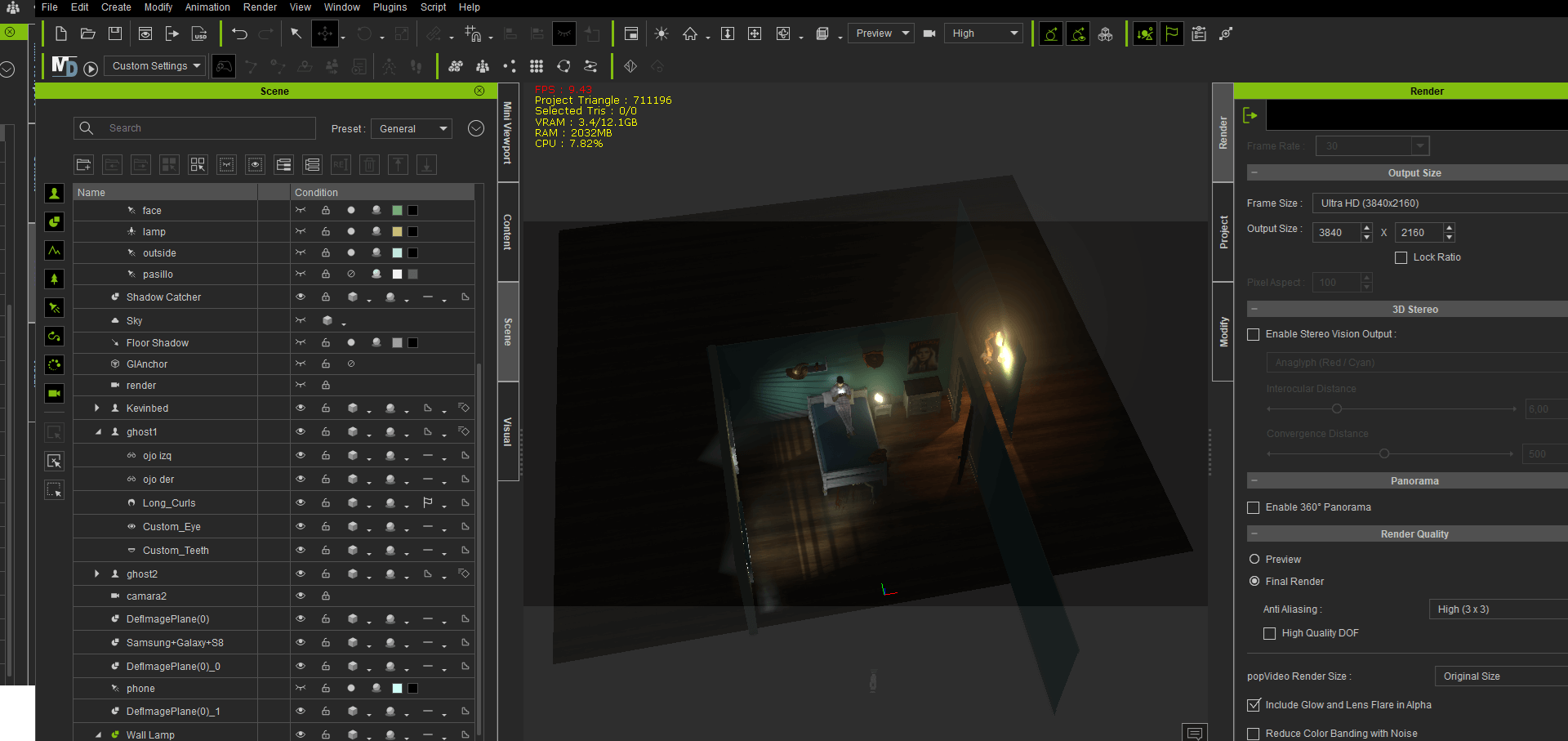Collapse the ghost1 tree node

(98, 431)
